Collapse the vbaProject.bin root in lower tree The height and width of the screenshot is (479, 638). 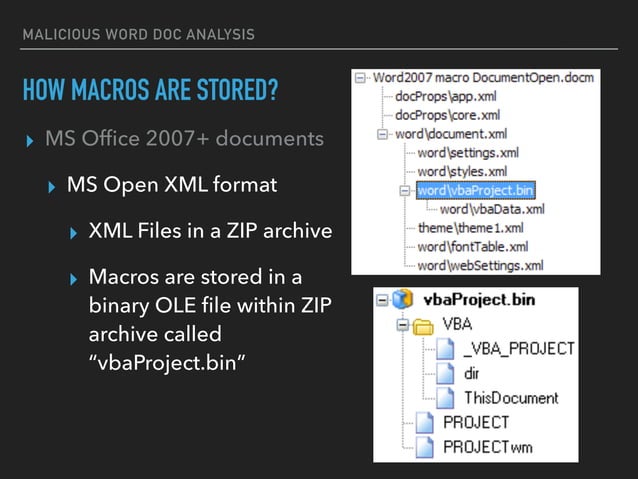[x=382, y=300]
